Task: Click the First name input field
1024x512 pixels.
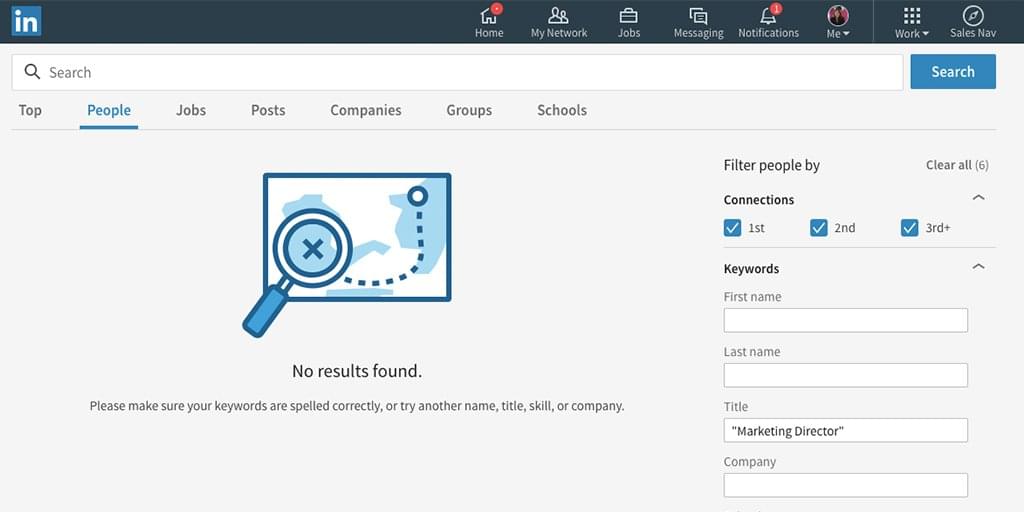Action: click(x=846, y=320)
